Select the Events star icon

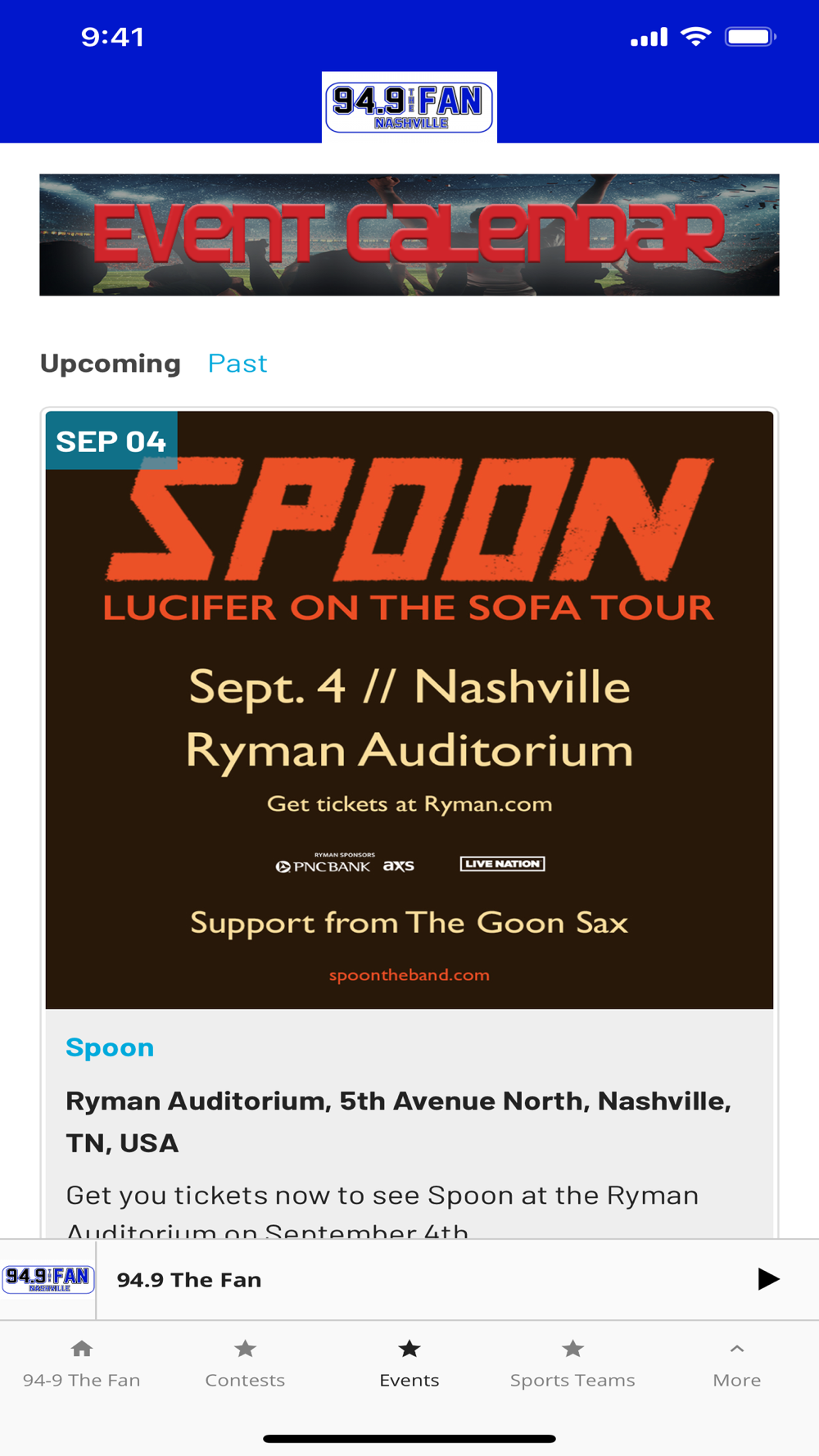409,1348
